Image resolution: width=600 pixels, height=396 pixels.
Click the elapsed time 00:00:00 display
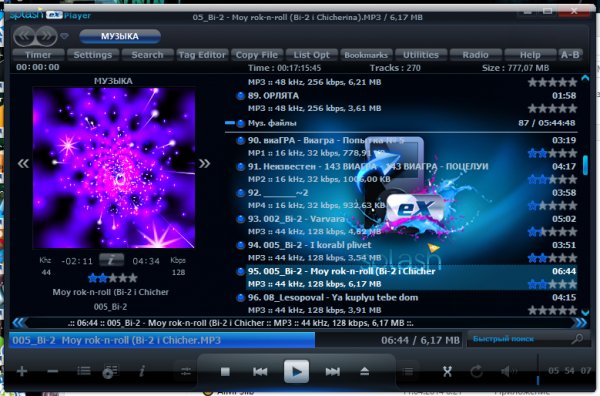pyautogui.click(x=38, y=67)
